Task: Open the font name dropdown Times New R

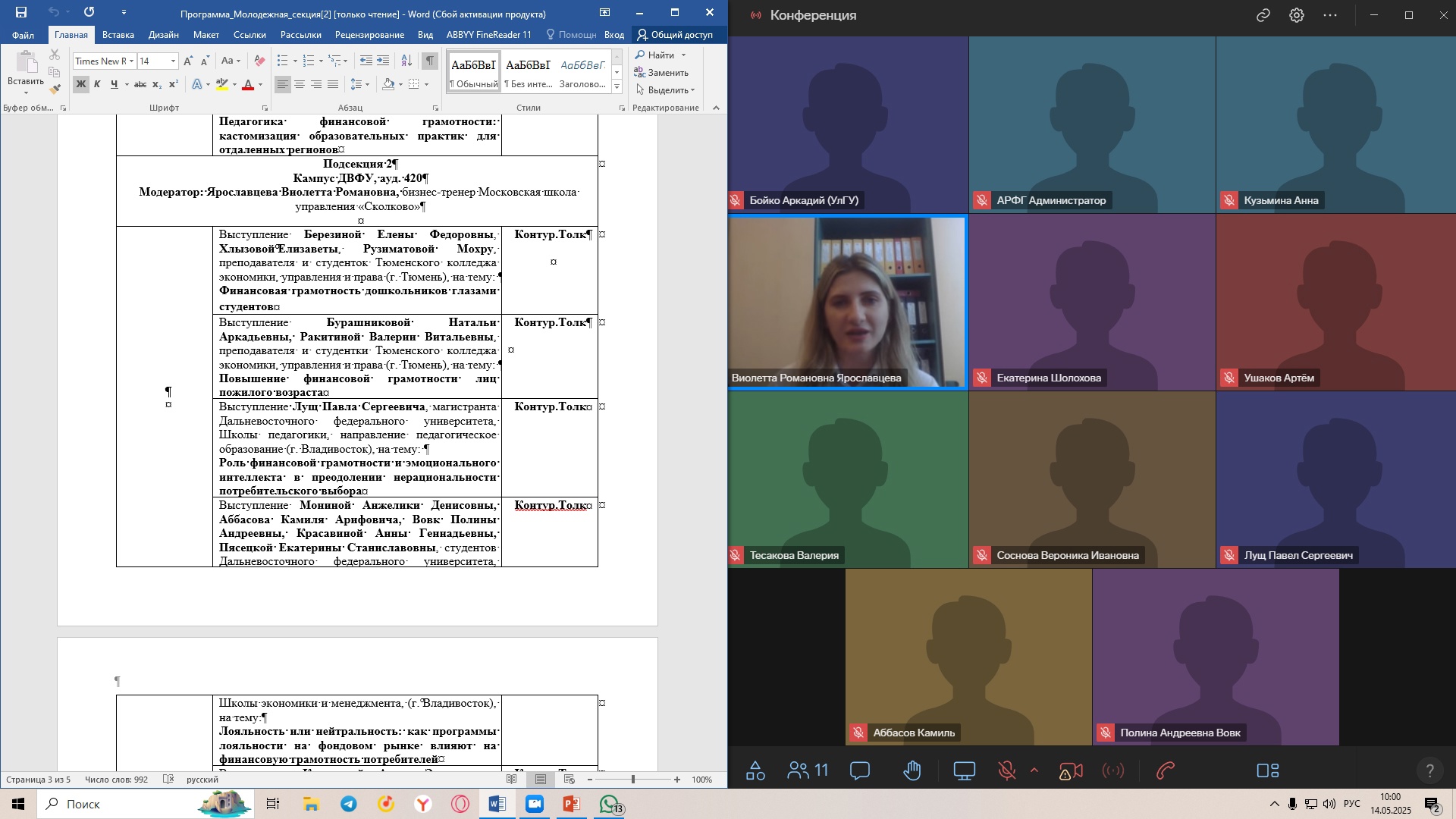Action: coord(131,61)
